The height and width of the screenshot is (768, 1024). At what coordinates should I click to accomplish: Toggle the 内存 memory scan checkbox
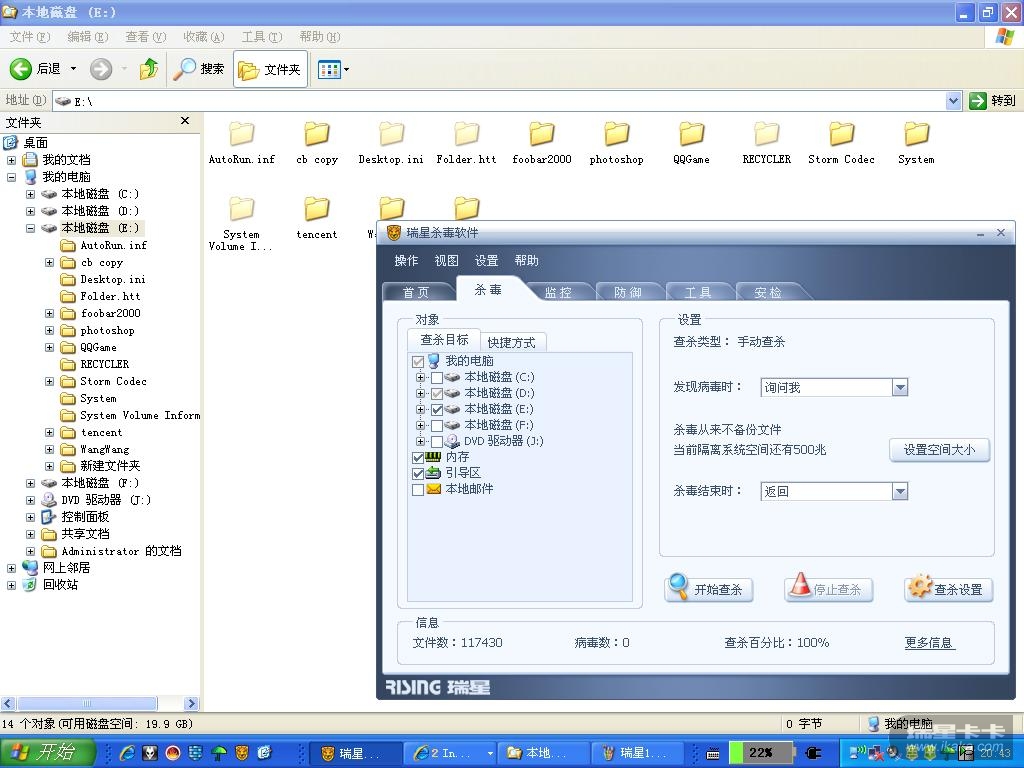pos(418,458)
